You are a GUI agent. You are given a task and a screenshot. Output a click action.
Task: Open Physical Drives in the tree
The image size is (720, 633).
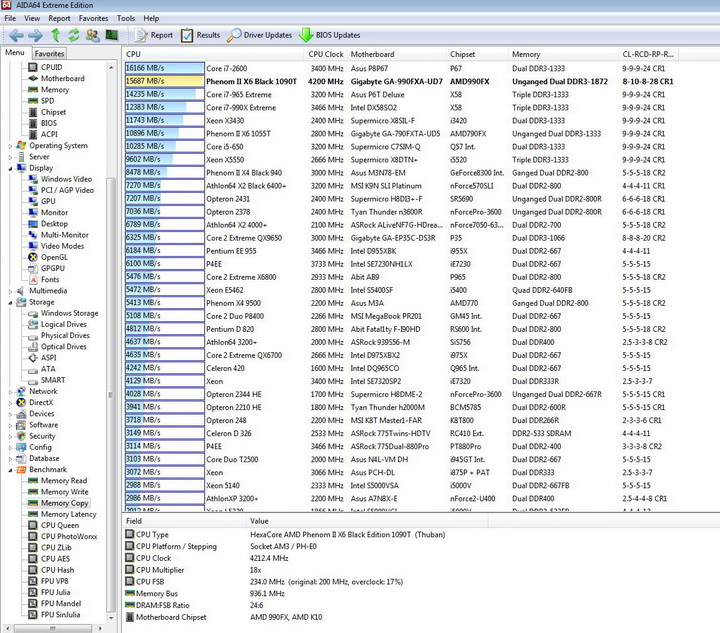tap(65, 336)
